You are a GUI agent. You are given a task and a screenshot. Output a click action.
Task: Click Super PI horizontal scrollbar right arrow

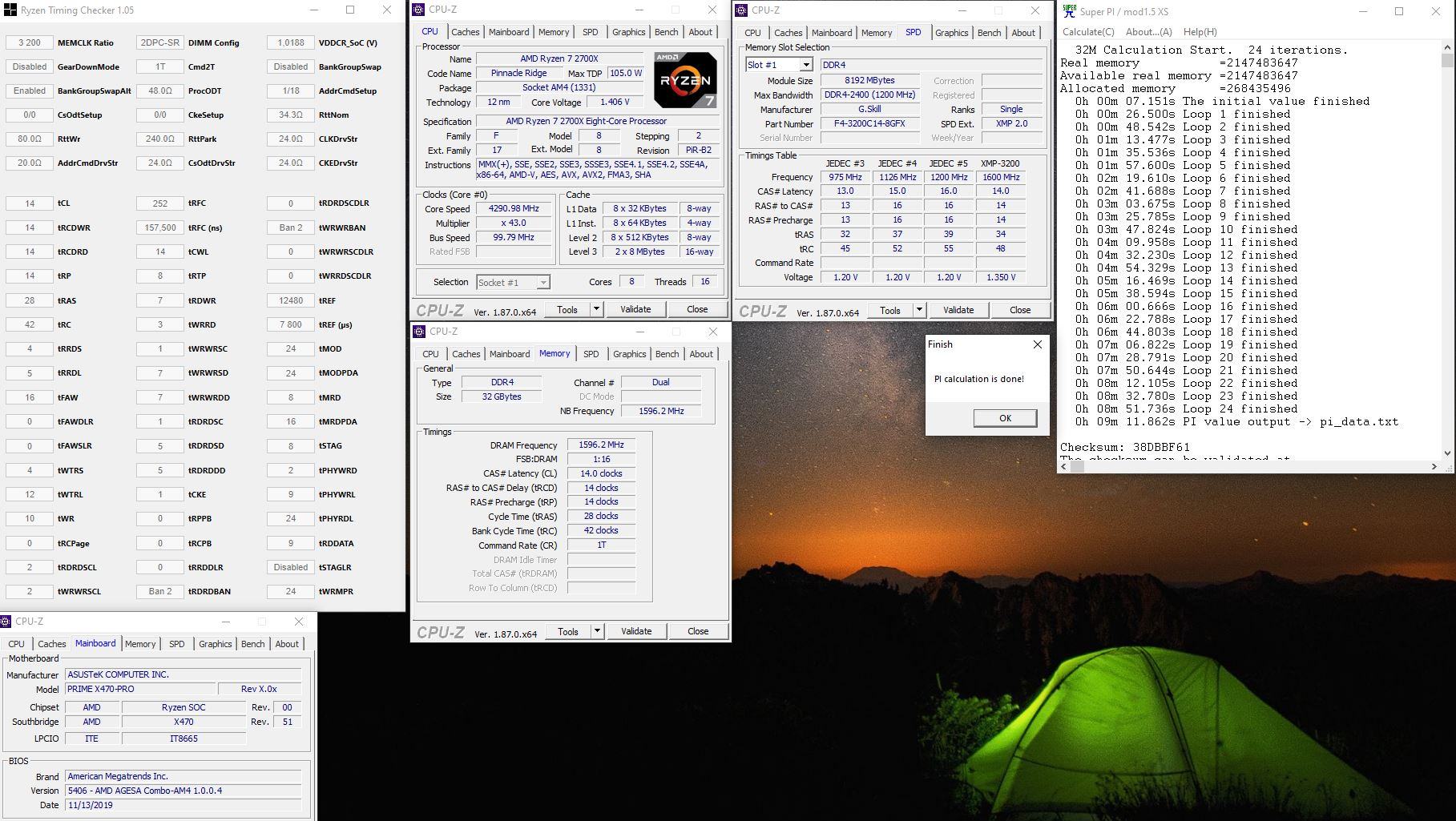(x=1434, y=466)
